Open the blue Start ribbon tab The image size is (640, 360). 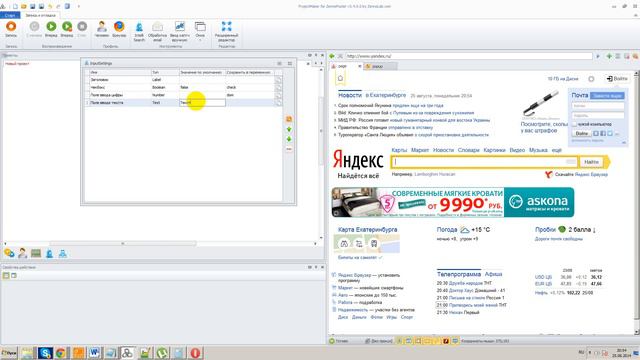tap(10, 15)
